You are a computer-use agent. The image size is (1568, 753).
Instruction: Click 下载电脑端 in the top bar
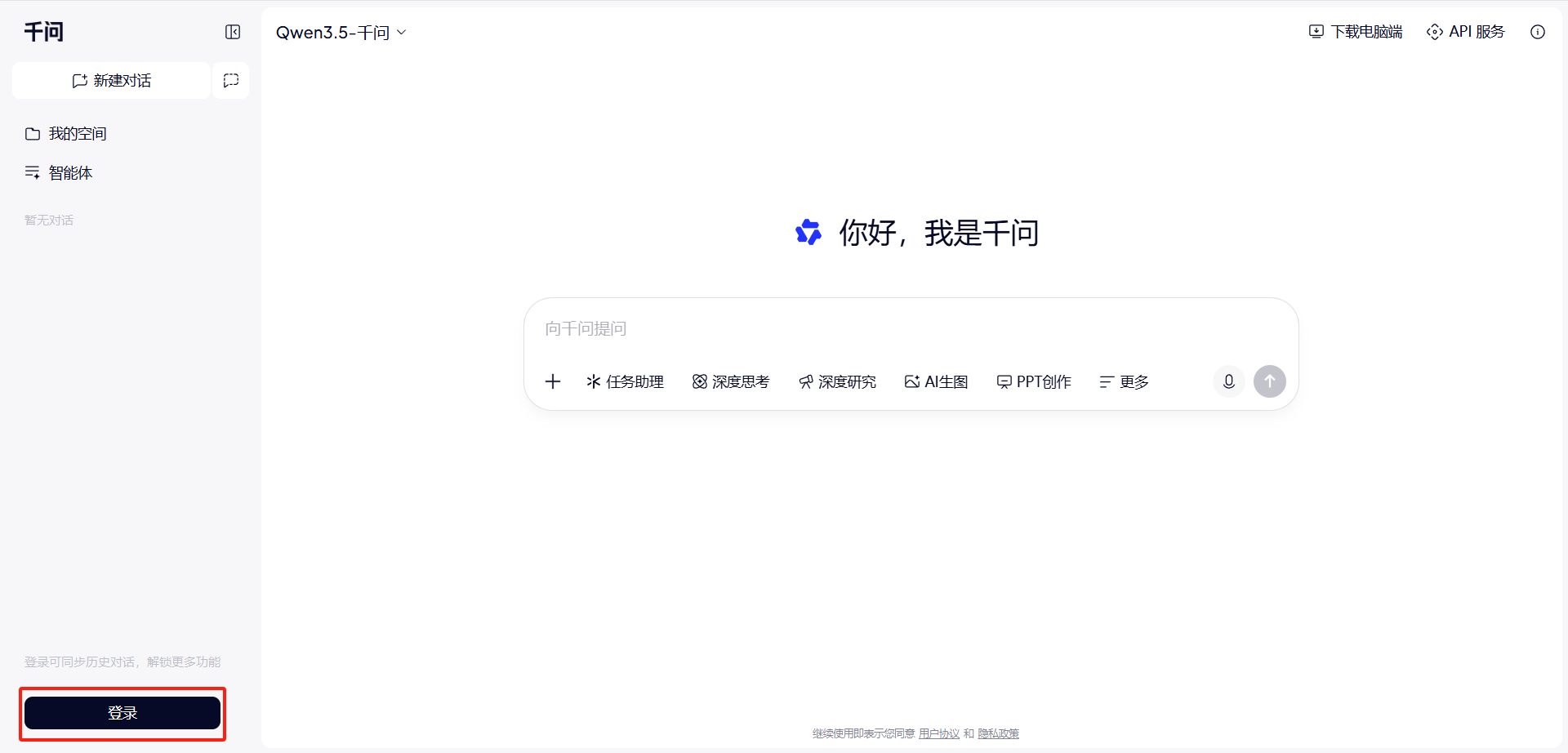coord(1356,32)
